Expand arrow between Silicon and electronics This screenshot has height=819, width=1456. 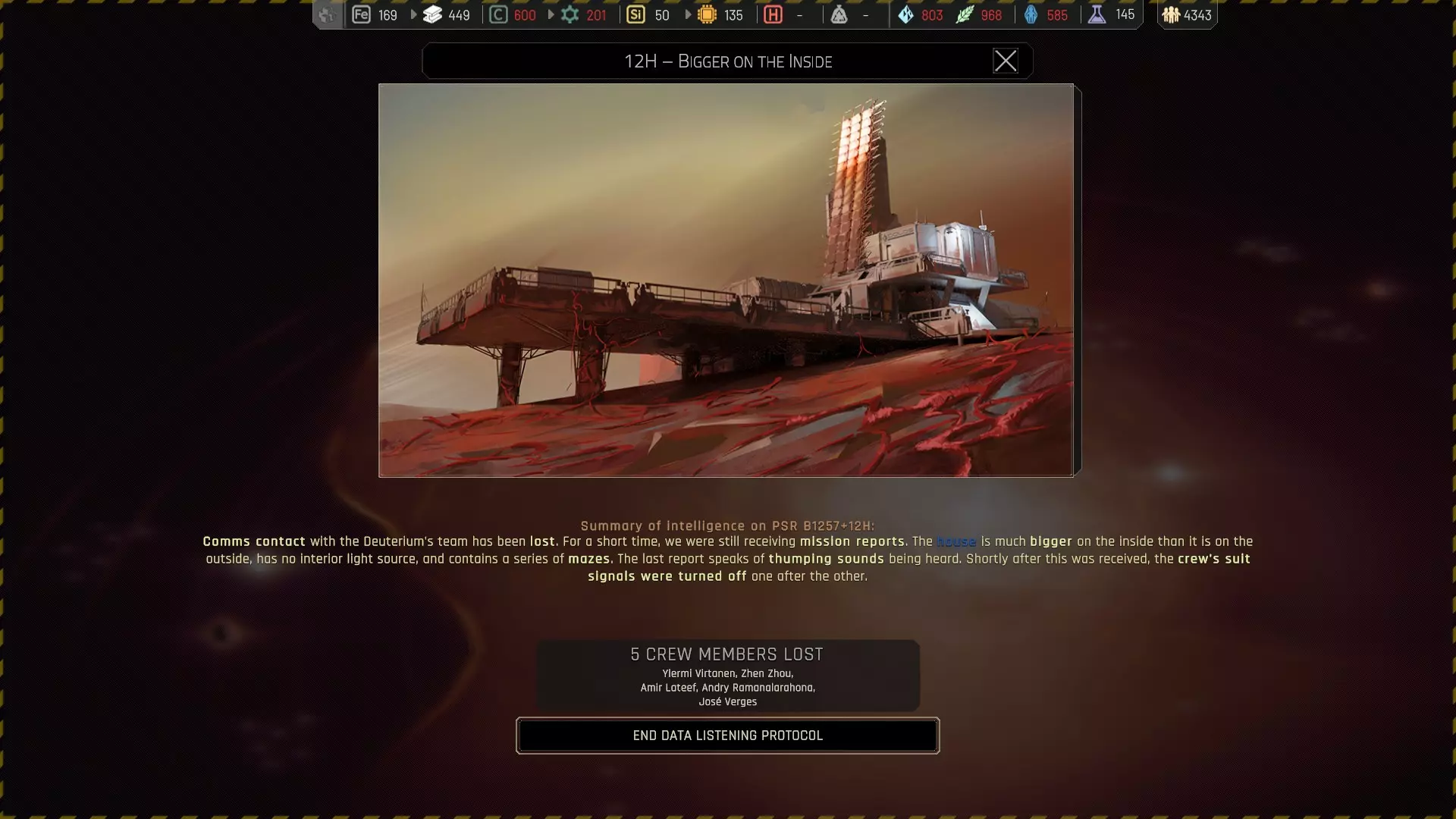(x=688, y=14)
